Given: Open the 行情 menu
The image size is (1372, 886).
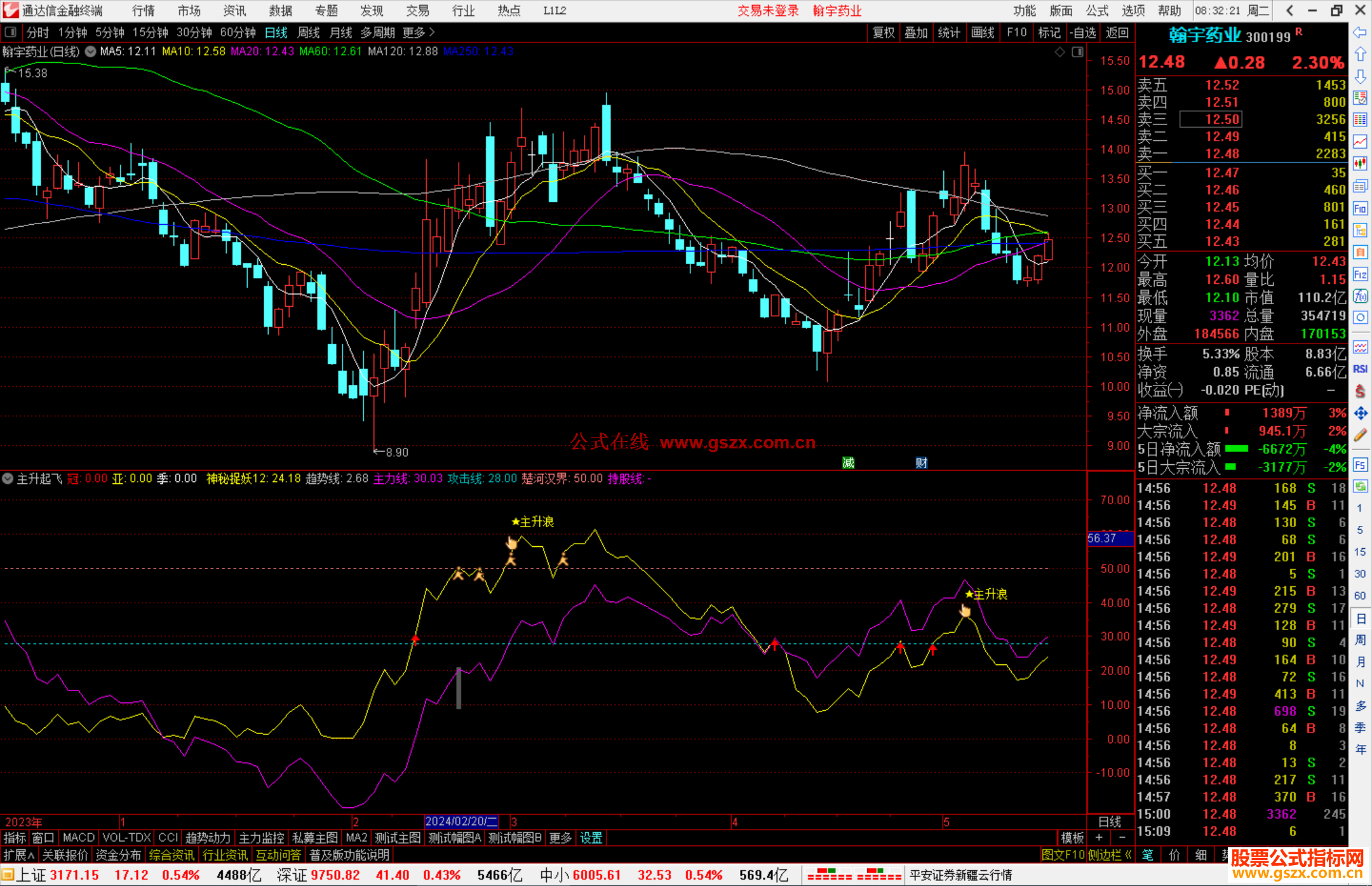Looking at the screenshot, I should [x=143, y=11].
